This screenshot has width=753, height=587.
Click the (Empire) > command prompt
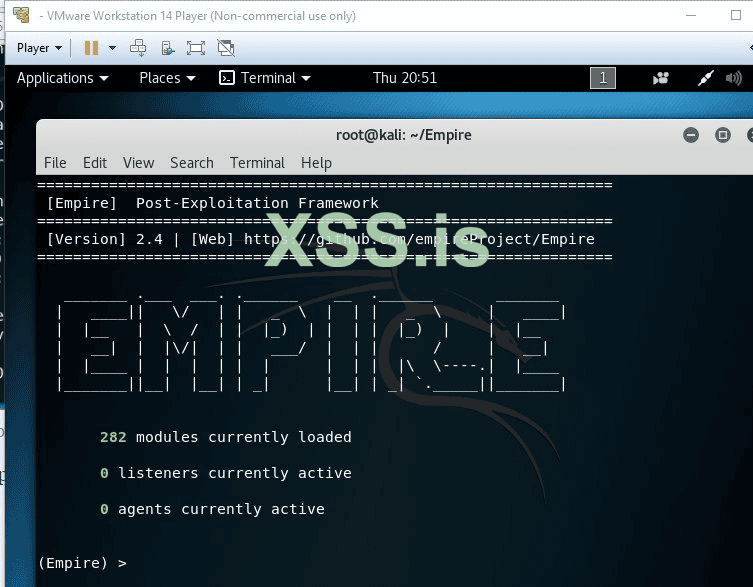pyautogui.click(x=82, y=563)
